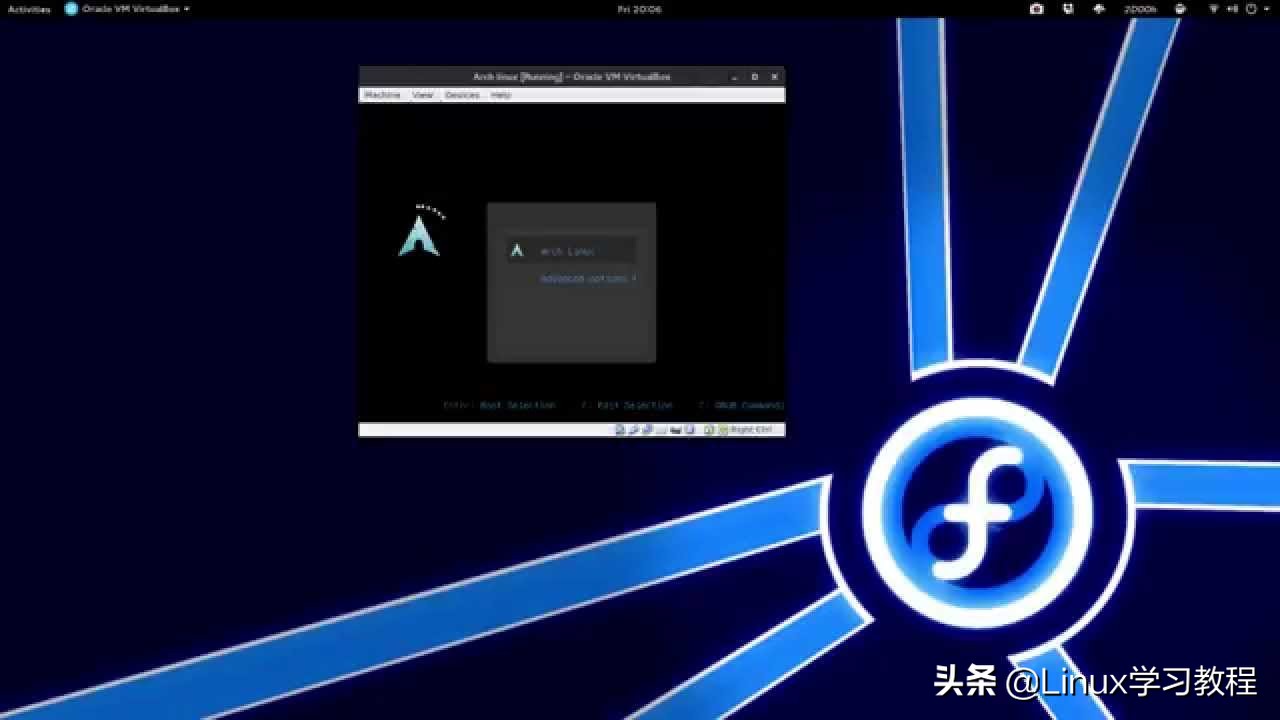This screenshot has height=720, width=1280.
Task: Open the Devices menu in VirtualBox
Action: tap(461, 95)
